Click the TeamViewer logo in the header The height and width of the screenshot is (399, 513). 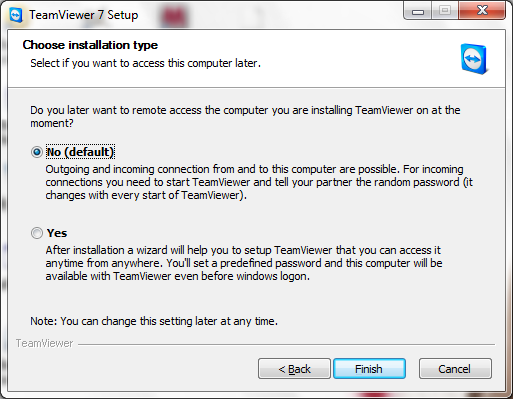tap(474, 59)
